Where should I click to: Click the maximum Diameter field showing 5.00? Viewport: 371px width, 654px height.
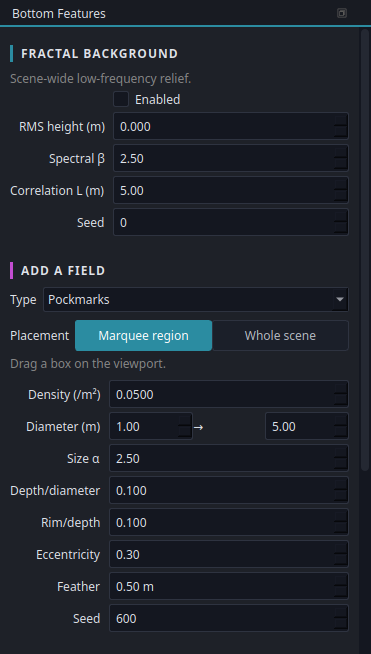click(307, 427)
